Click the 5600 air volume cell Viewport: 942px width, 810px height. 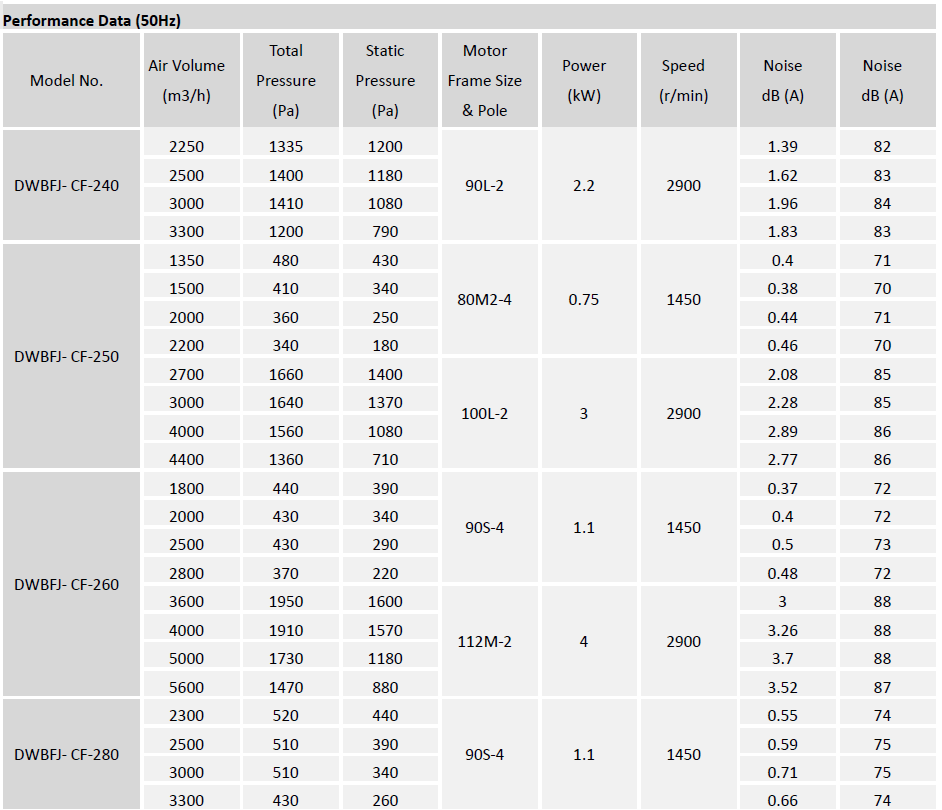click(x=187, y=688)
